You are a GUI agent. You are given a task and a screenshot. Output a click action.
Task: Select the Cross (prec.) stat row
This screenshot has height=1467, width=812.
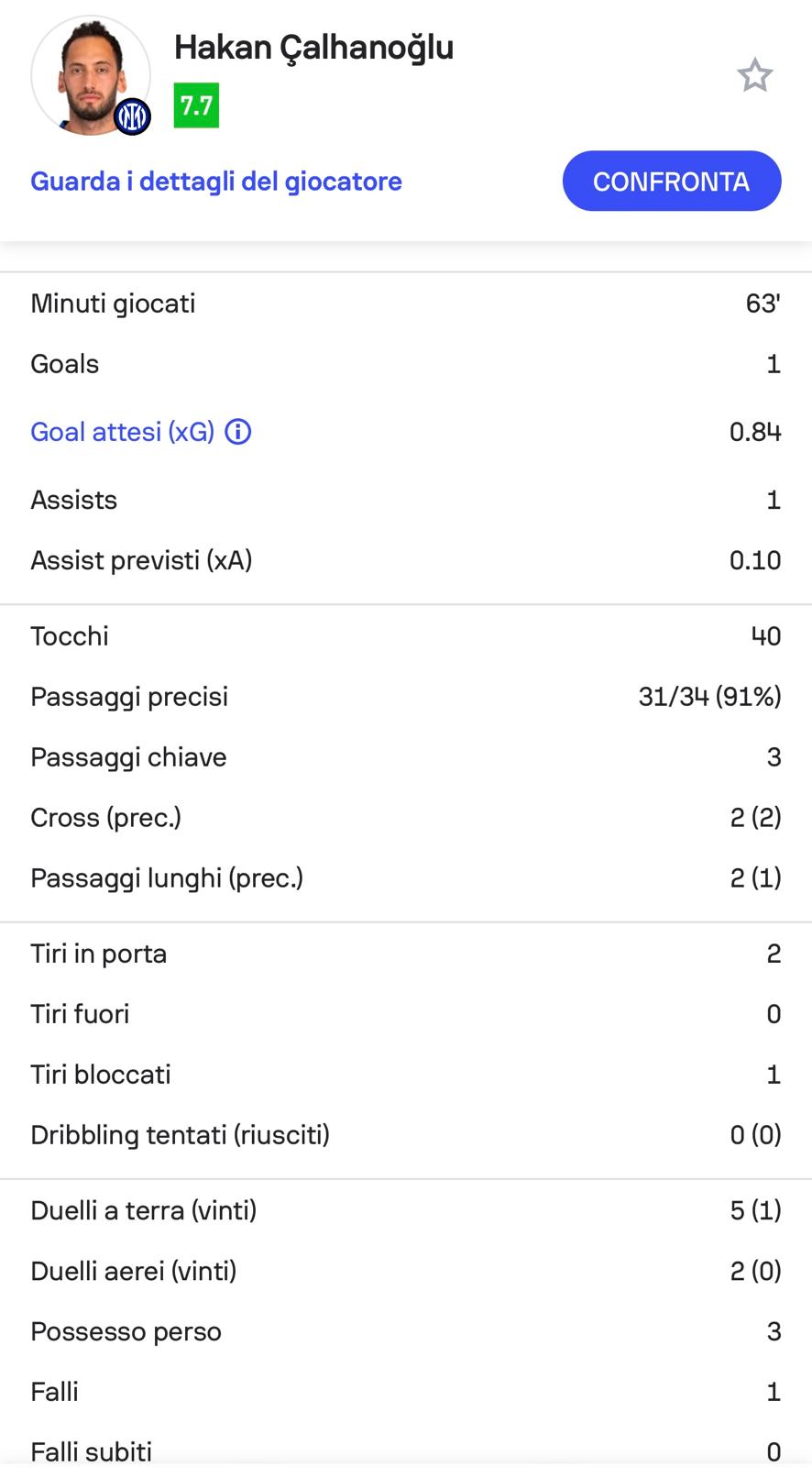(x=406, y=818)
